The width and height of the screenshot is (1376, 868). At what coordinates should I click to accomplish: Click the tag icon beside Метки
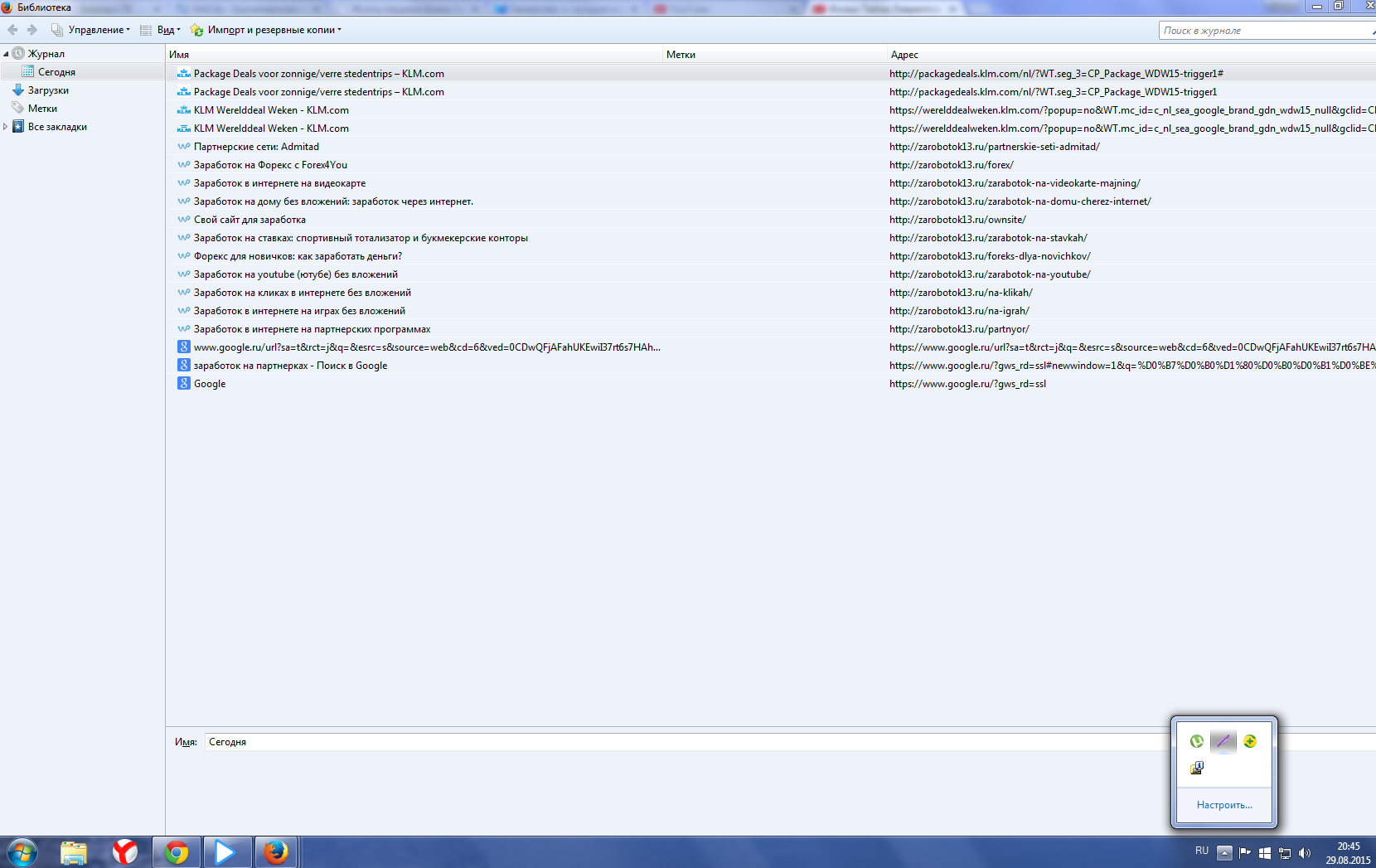pyautogui.click(x=18, y=108)
